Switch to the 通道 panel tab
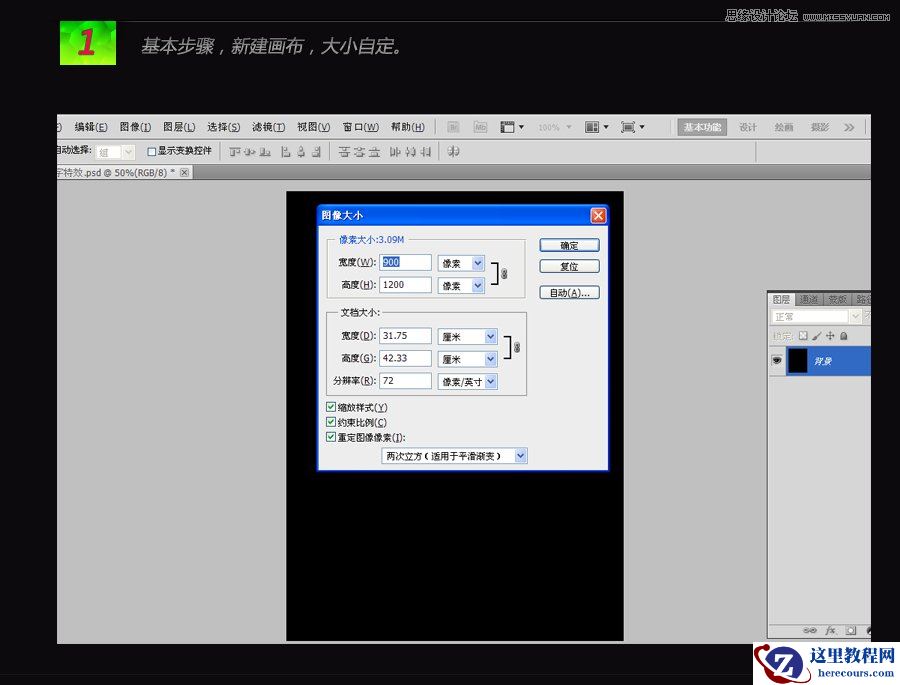 (809, 298)
